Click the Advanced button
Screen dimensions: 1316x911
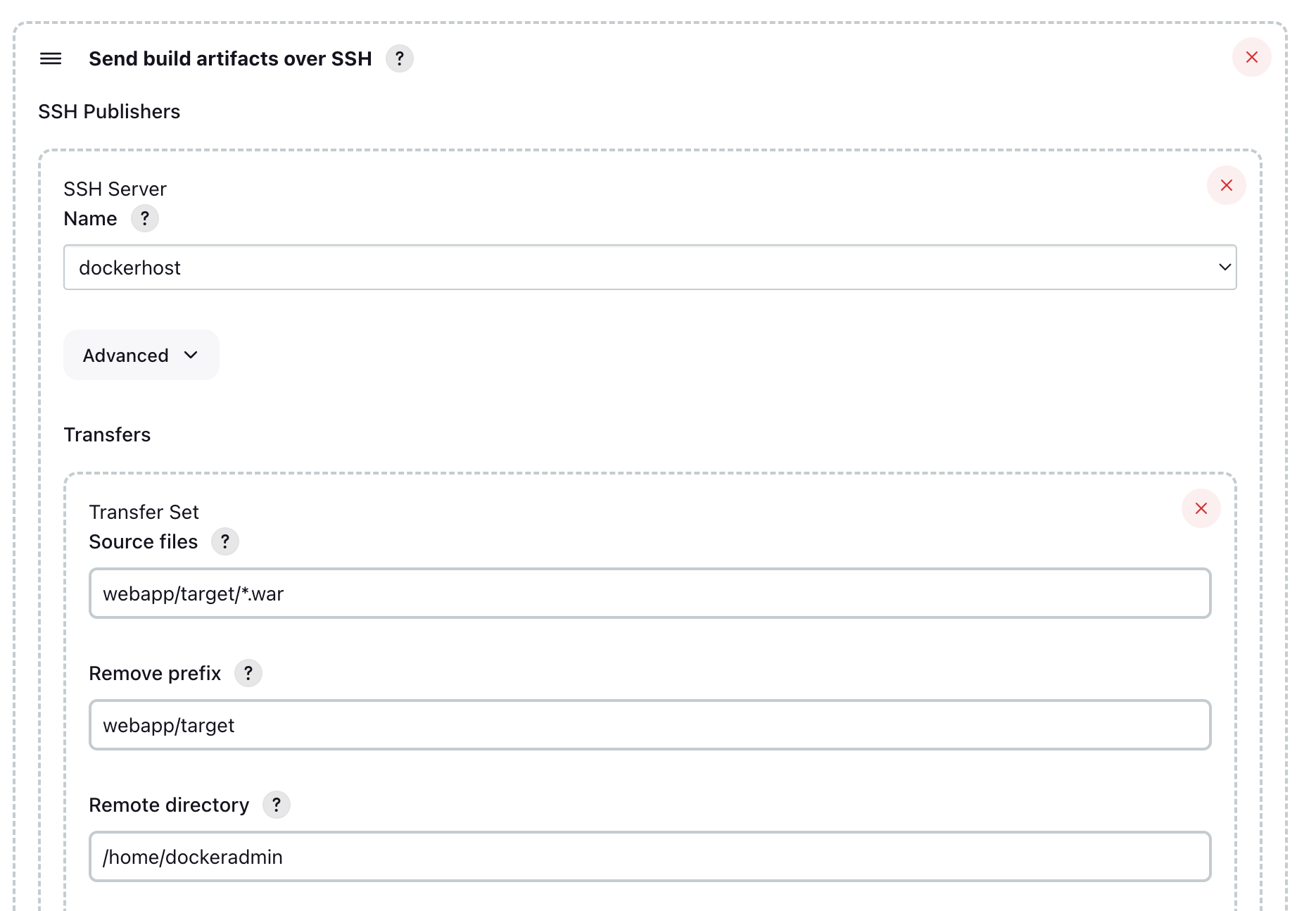[141, 355]
